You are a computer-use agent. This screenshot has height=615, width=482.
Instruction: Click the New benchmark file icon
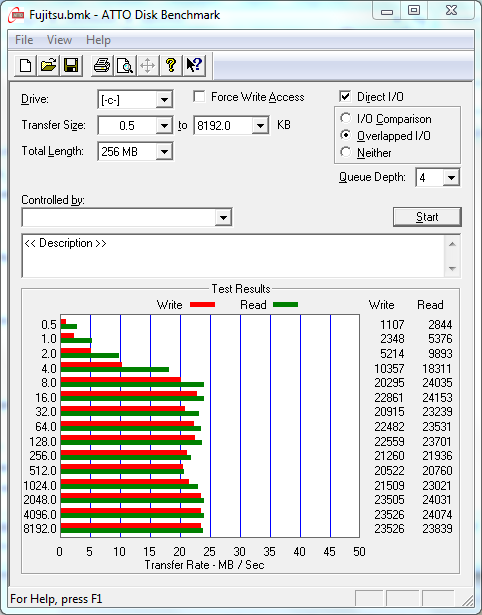click(x=25, y=66)
